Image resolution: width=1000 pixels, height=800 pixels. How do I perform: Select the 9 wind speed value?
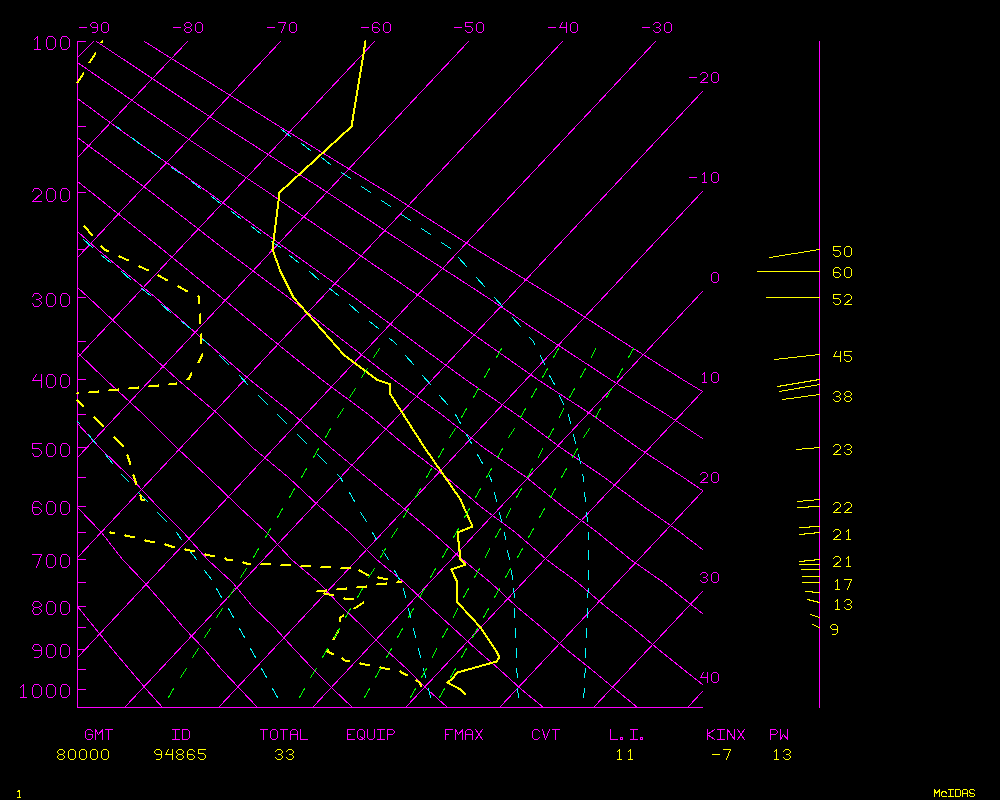point(834,630)
